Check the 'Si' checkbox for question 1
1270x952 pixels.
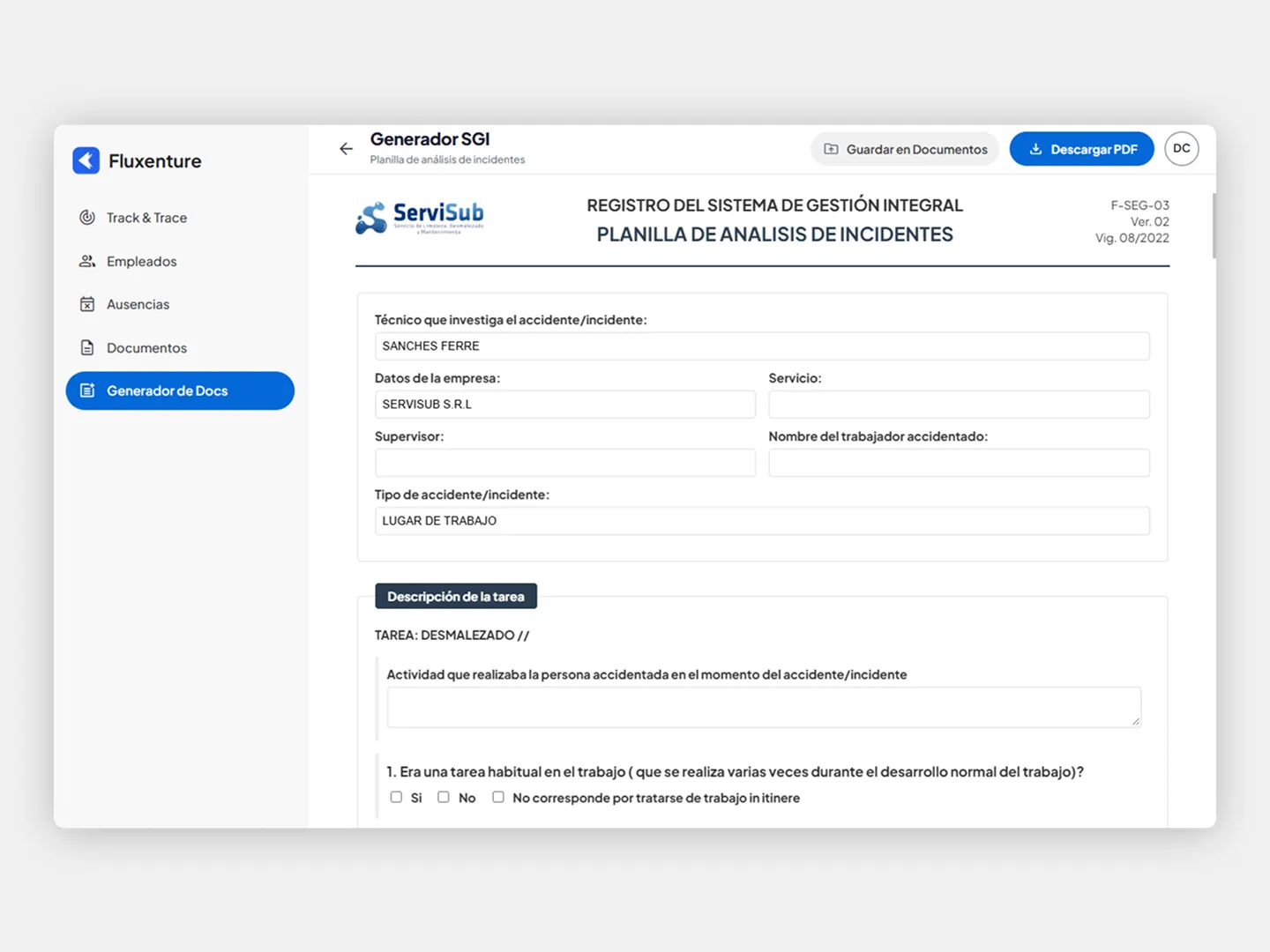pyautogui.click(x=396, y=797)
